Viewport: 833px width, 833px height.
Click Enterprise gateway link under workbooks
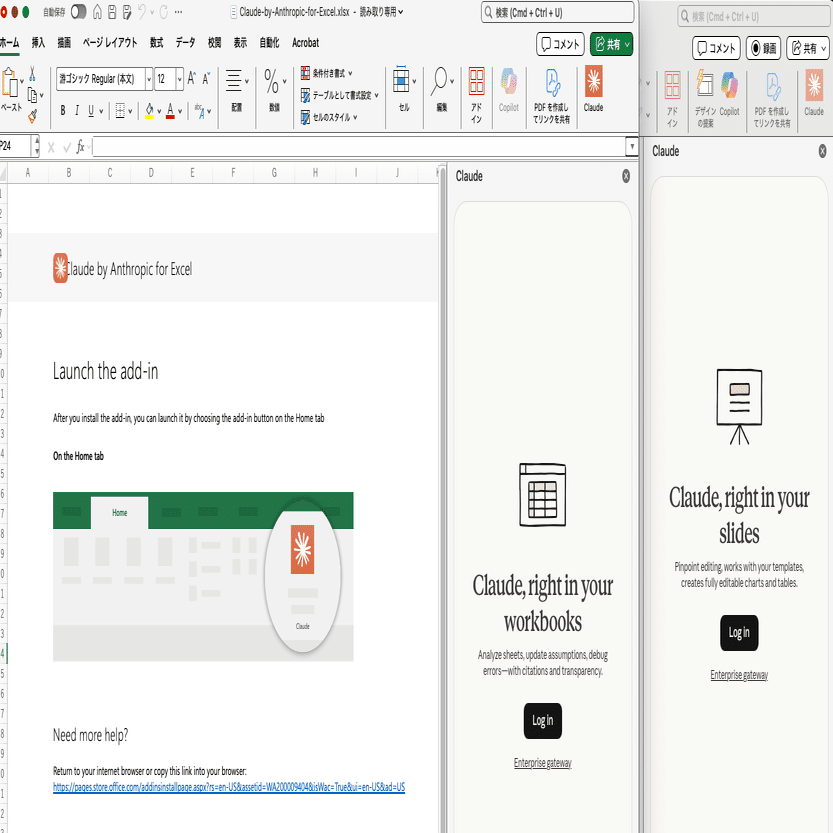coord(542,763)
